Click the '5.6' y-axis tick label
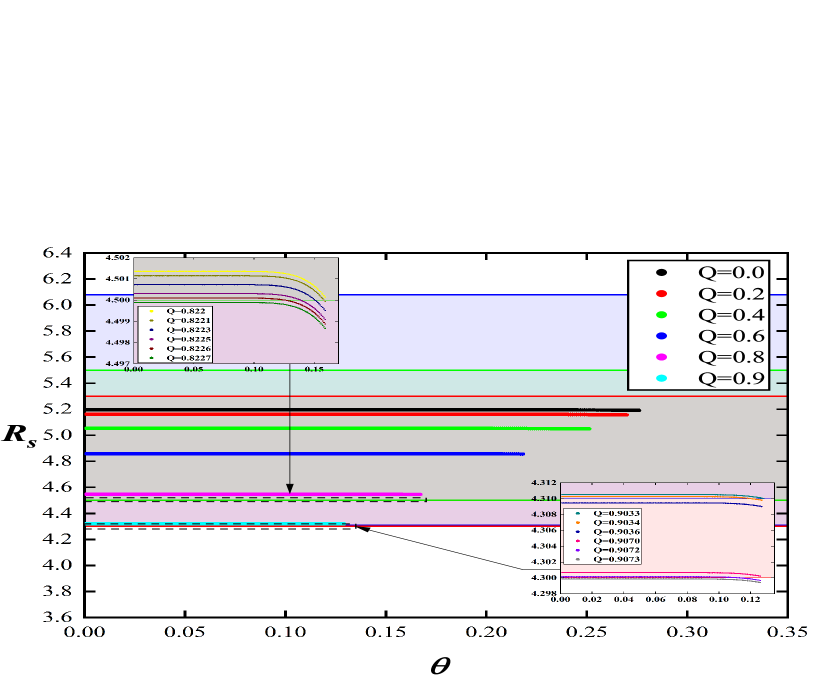 point(57,357)
